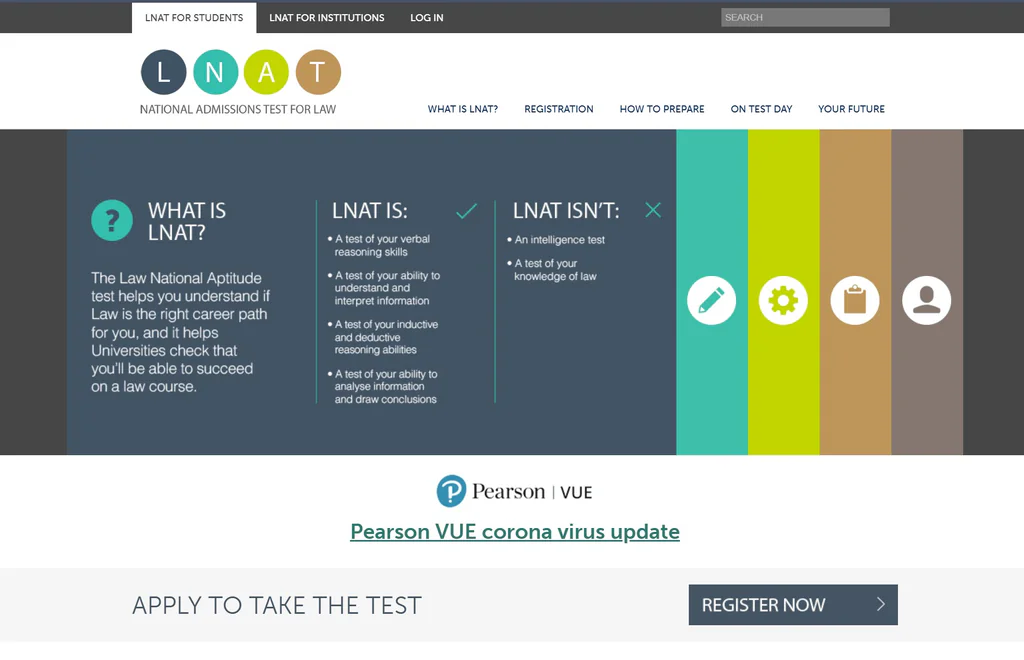Click the Pearson VUE logo

tap(514, 492)
